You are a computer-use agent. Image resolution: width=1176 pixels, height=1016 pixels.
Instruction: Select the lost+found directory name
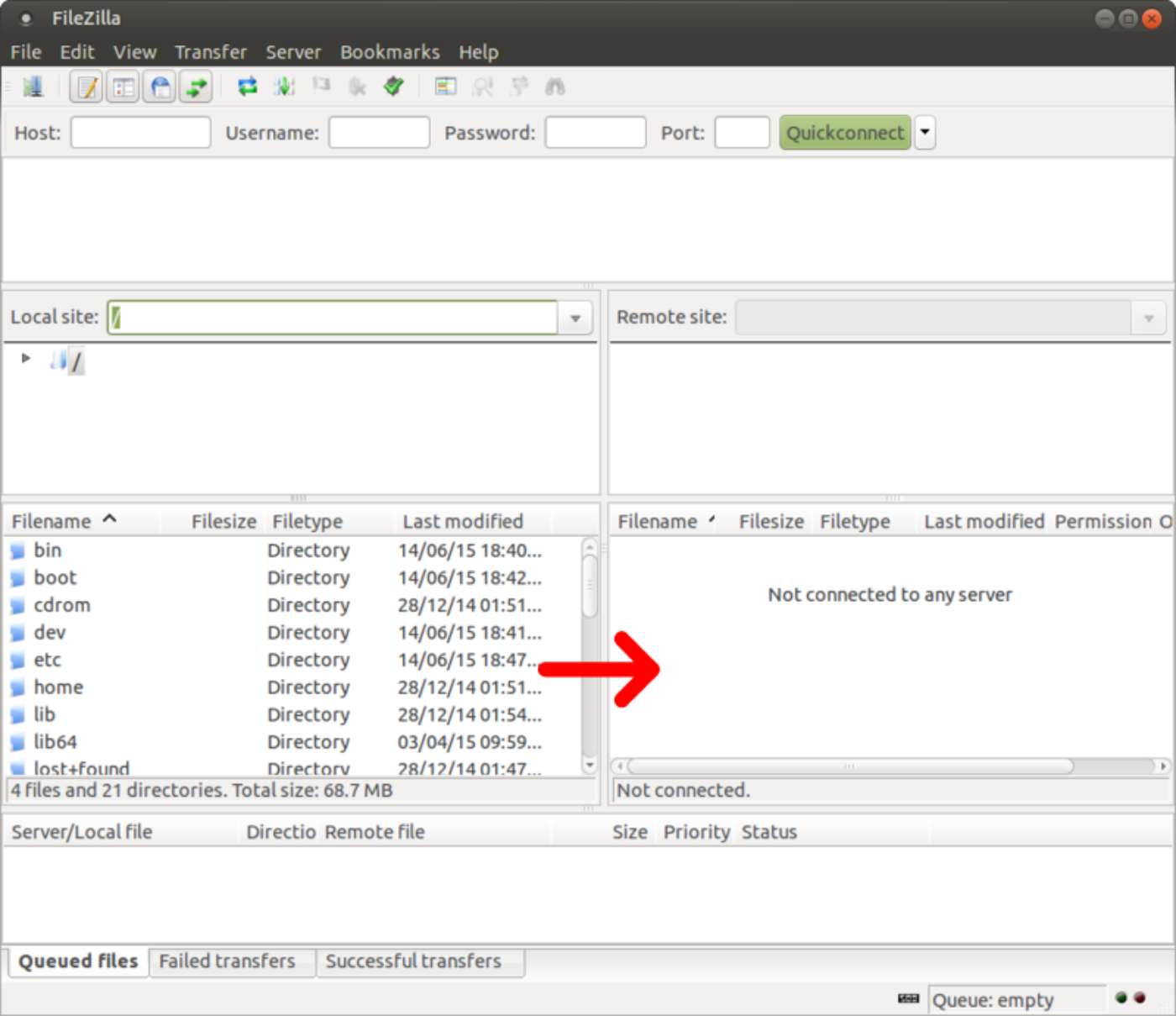pos(81,768)
